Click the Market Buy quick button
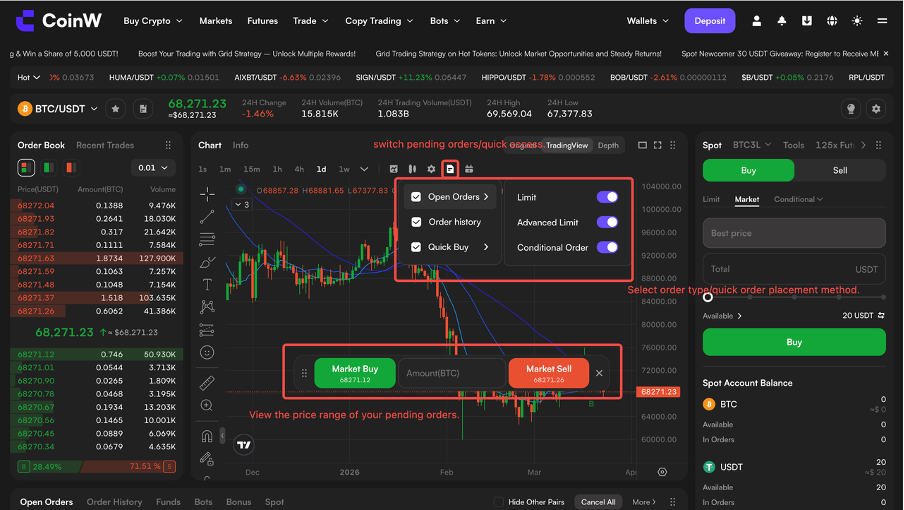The height and width of the screenshot is (510, 904). pyautogui.click(x=355, y=373)
